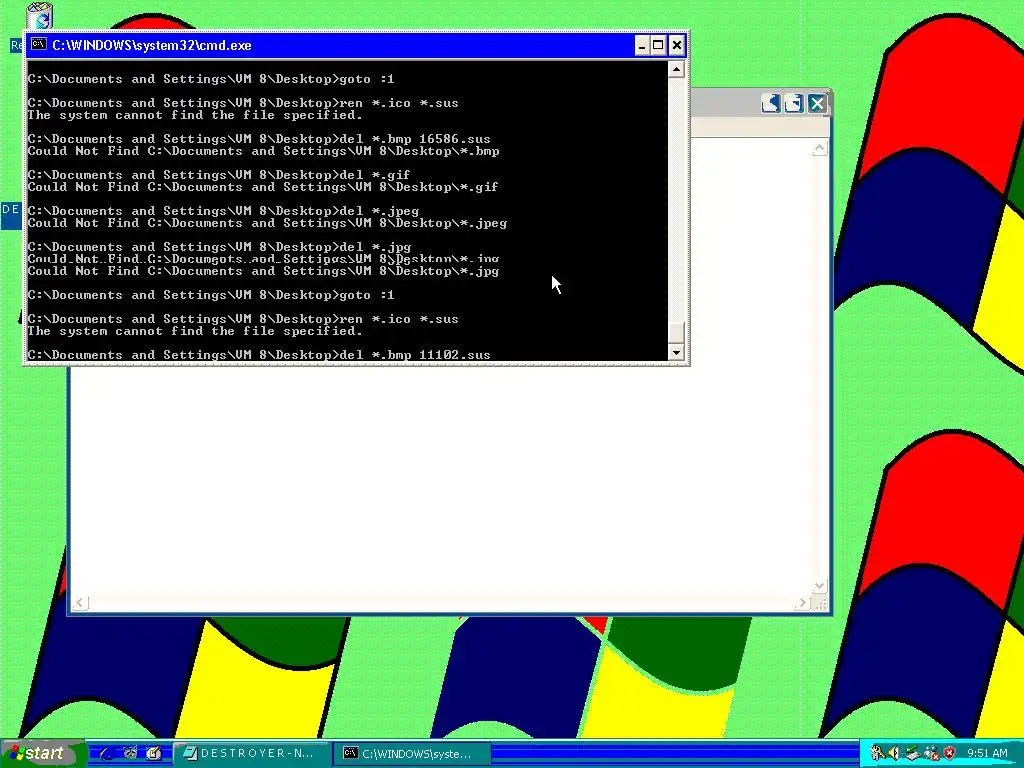Minimize the cmd.exe window
Image resolution: width=1024 pixels, height=768 pixels.
click(642, 45)
